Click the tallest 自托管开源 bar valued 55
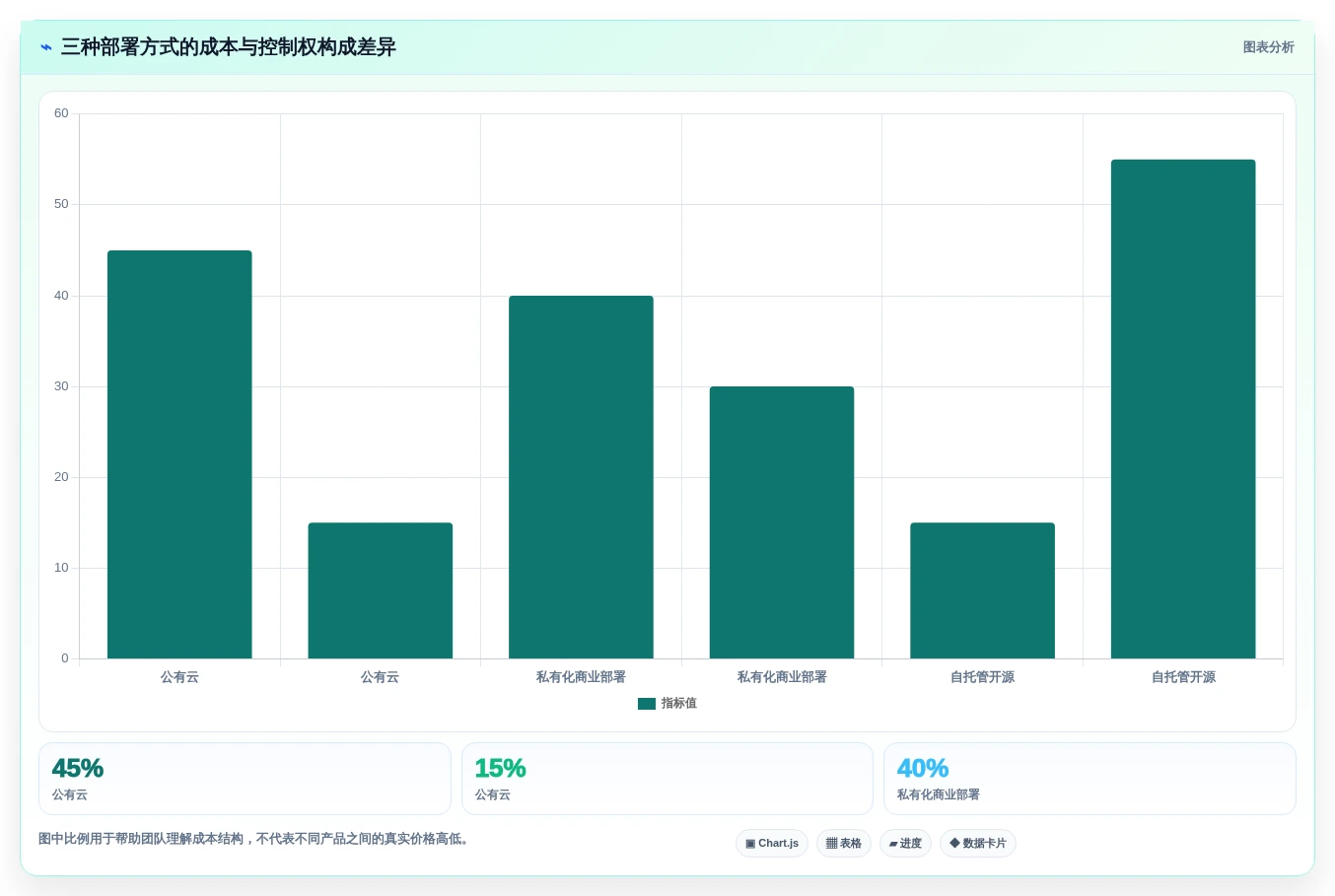1335x896 pixels. 1183,409
